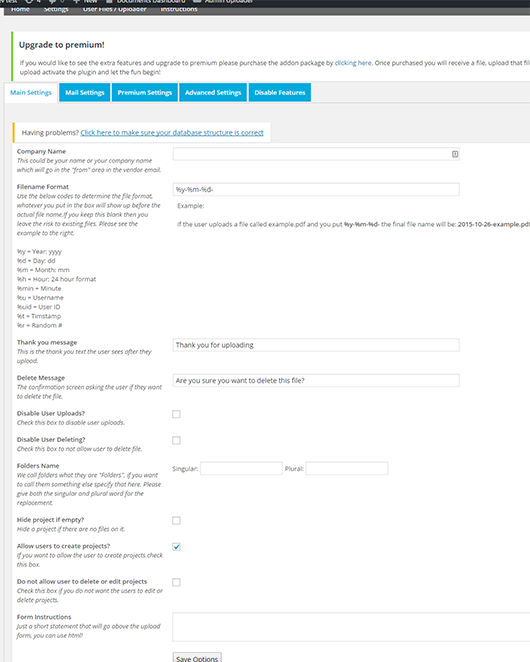The width and height of the screenshot is (530, 662).
Task: Go to the Disable Features tab
Action: tap(280, 92)
